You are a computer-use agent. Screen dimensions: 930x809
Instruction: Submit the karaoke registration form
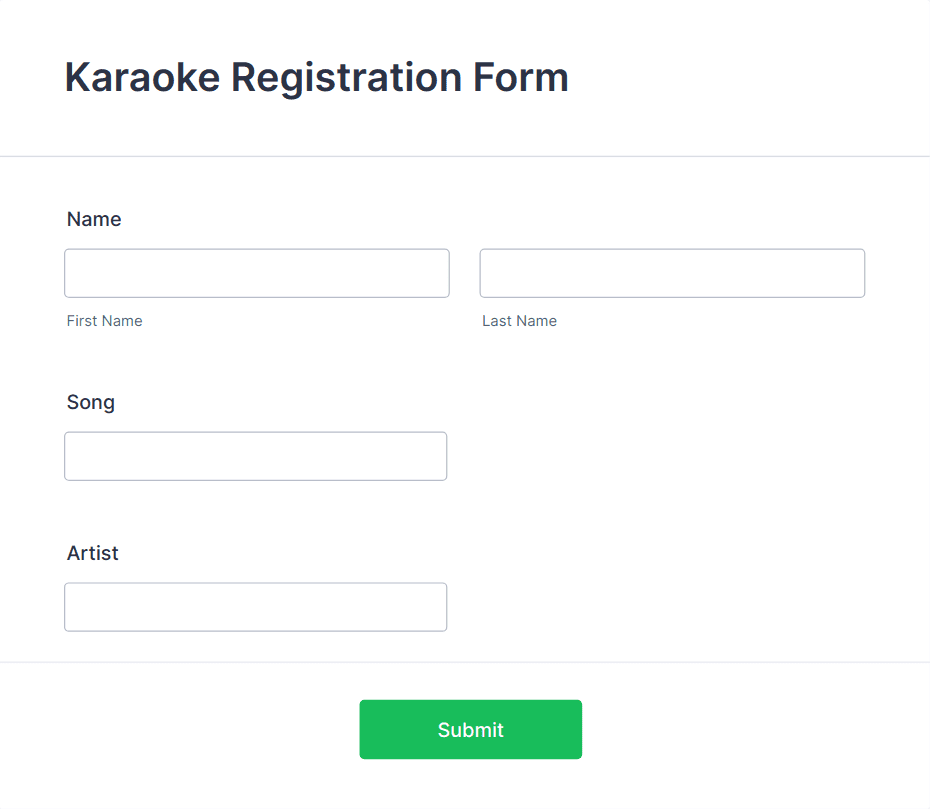470,729
